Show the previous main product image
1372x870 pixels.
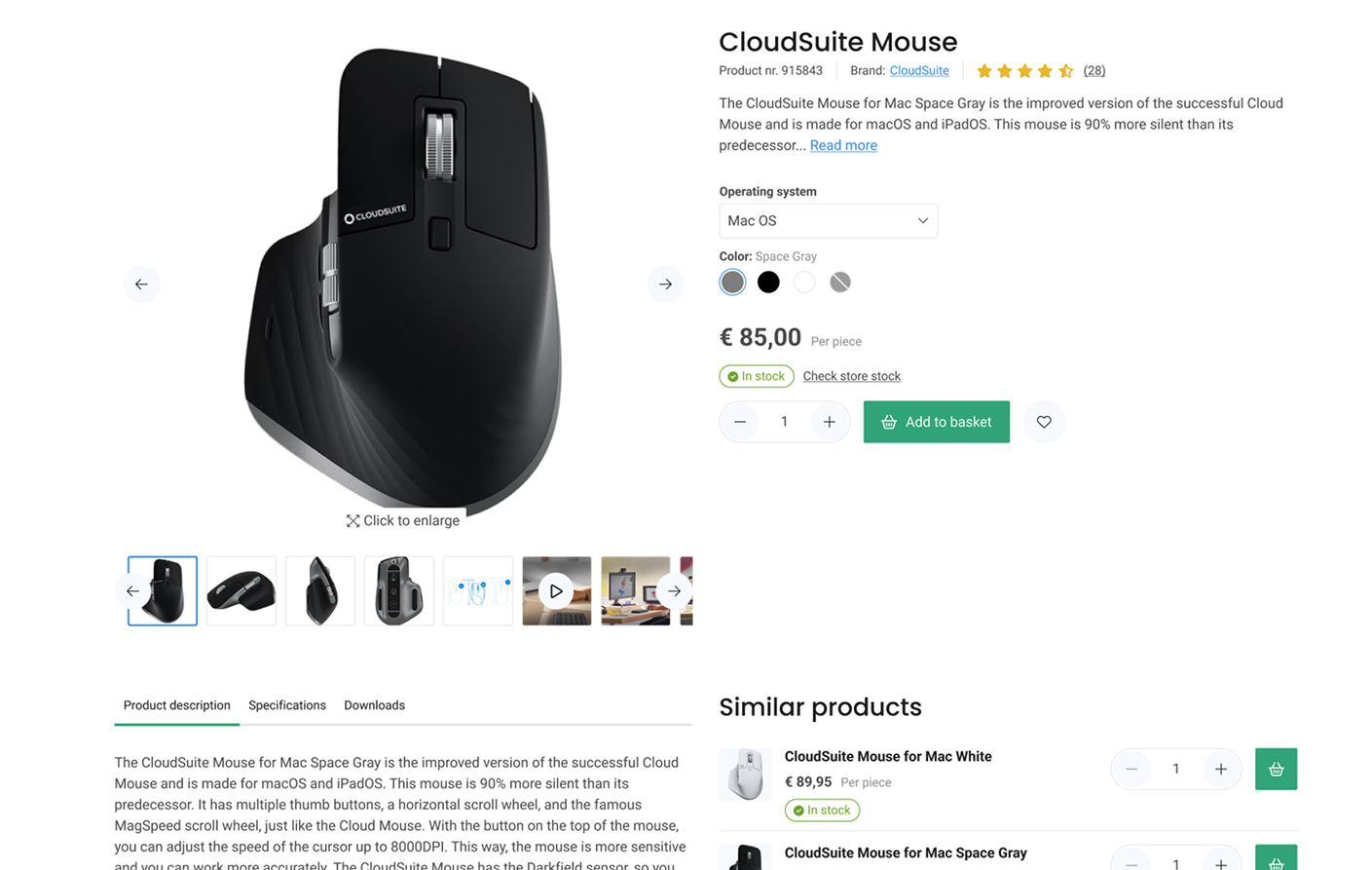coord(141,284)
